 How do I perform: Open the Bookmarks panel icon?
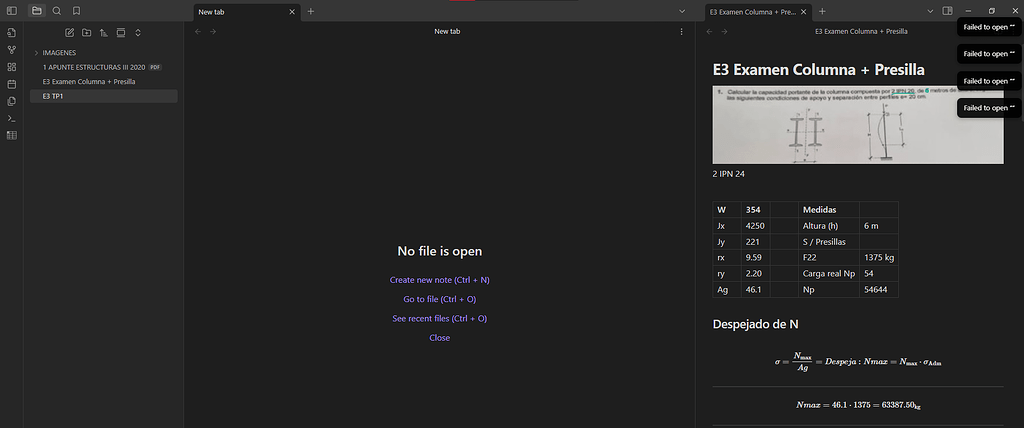[76, 11]
